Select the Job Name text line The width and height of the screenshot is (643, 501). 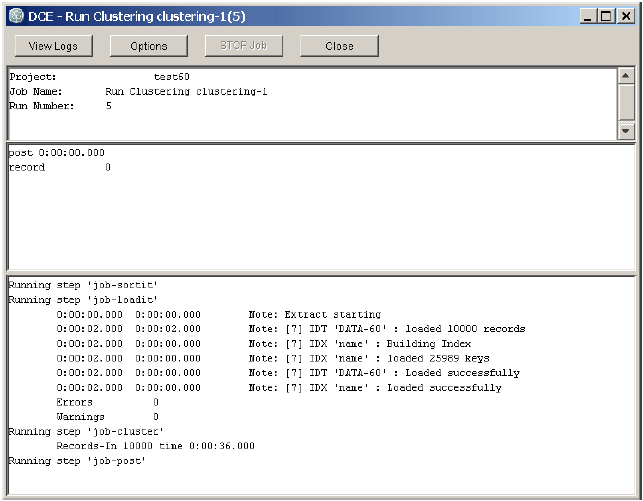click(138, 92)
